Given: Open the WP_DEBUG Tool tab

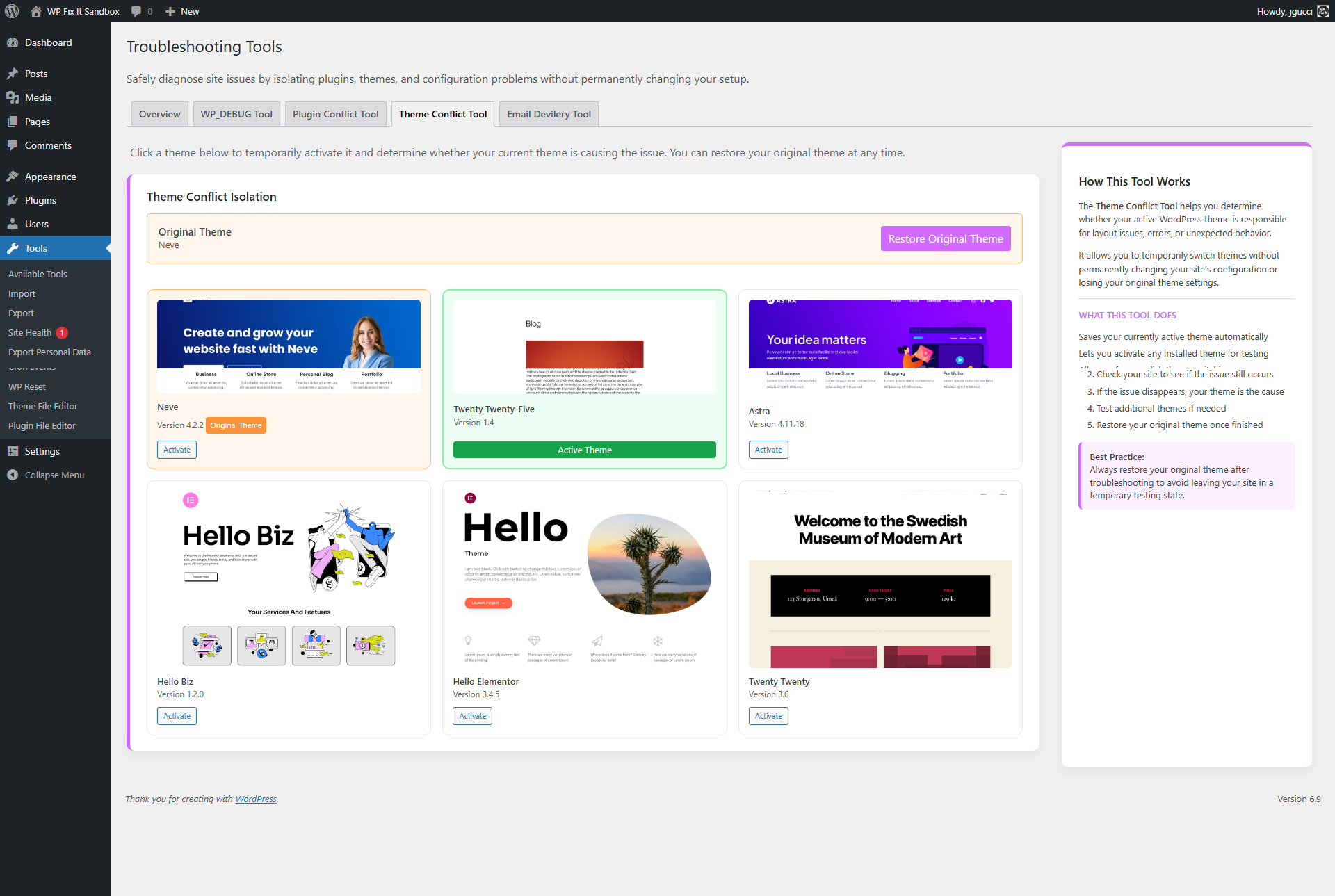Looking at the screenshot, I should 236,113.
